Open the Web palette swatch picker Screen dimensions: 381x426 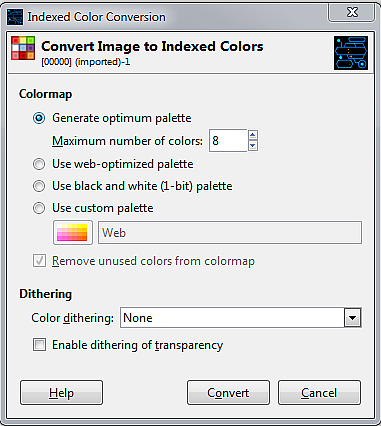(x=73, y=232)
